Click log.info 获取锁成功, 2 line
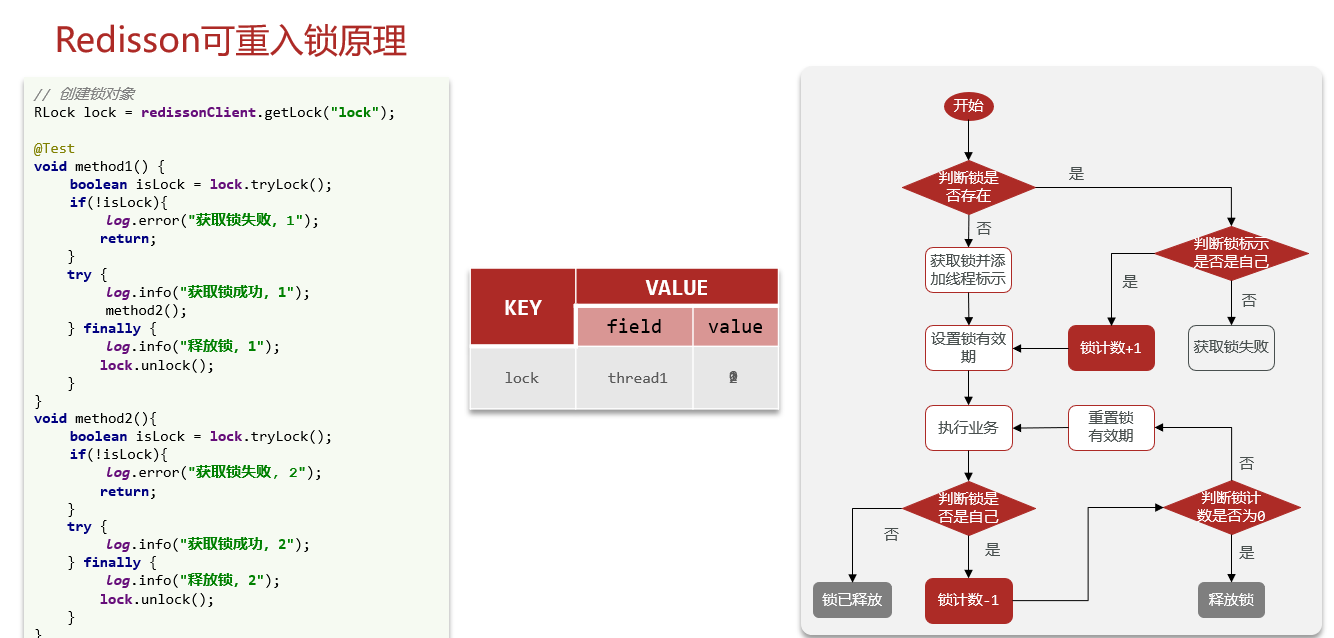This screenshot has height=638, width=1334. 208,544
